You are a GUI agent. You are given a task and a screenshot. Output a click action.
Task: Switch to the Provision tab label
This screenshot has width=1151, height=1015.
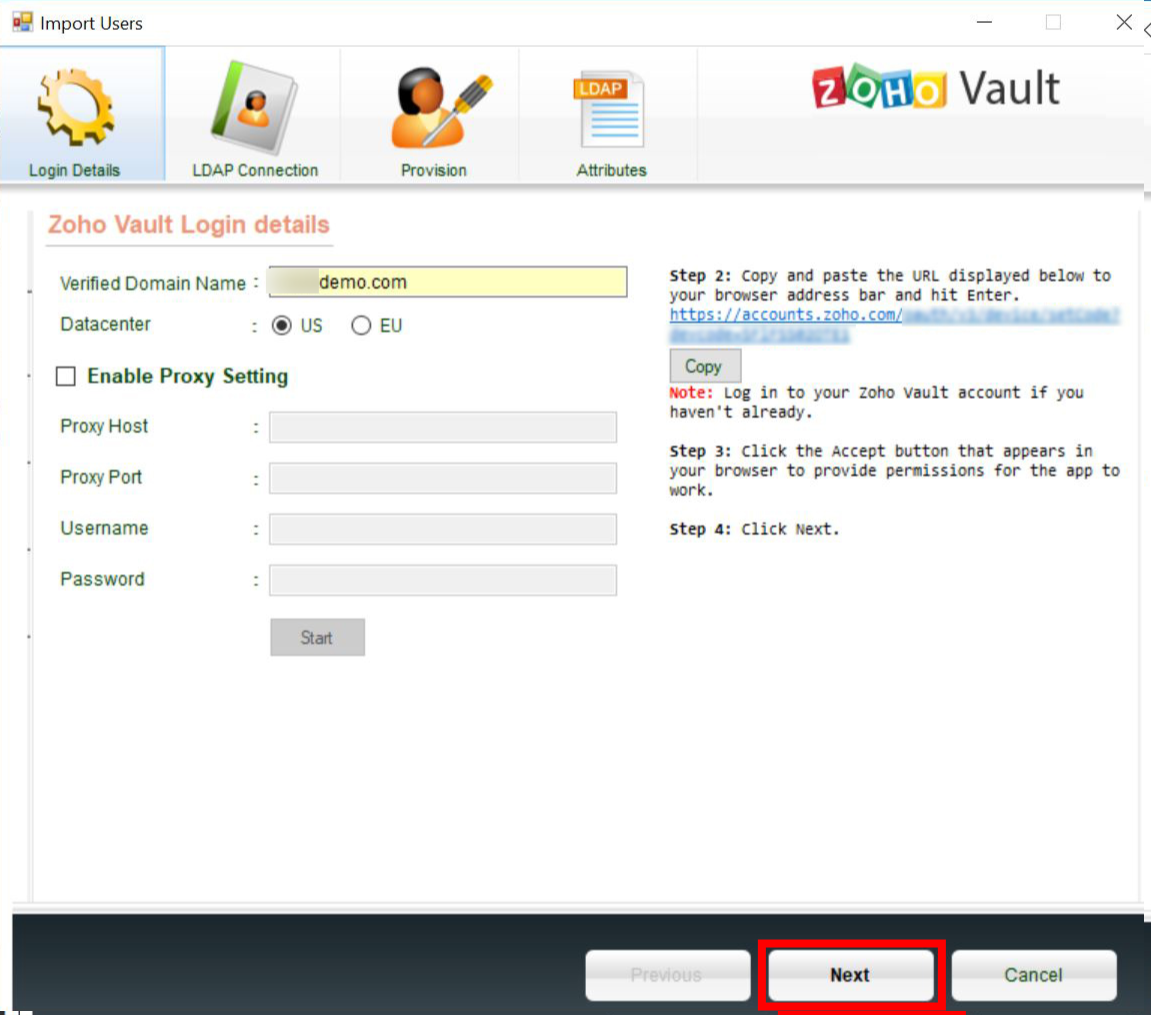(433, 170)
